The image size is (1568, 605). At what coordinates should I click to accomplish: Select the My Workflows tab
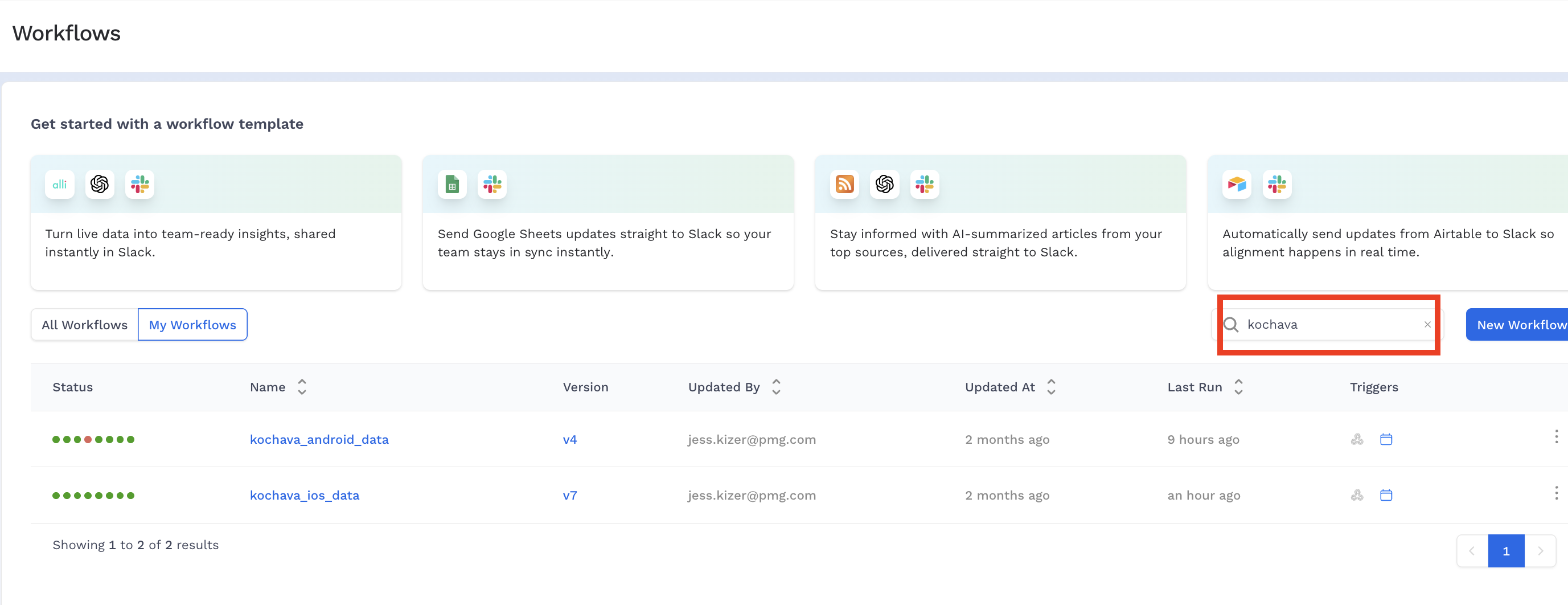tap(192, 325)
